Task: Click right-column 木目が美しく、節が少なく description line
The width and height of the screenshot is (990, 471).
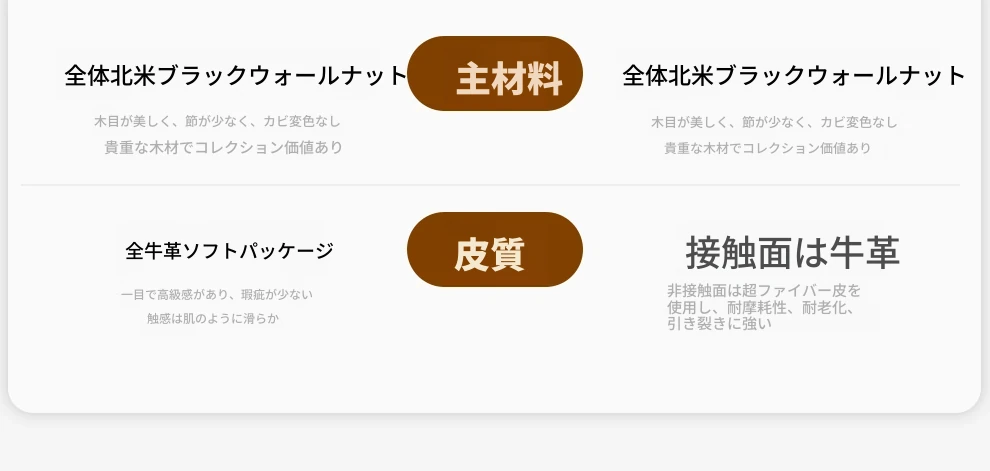Action: [x=774, y=123]
